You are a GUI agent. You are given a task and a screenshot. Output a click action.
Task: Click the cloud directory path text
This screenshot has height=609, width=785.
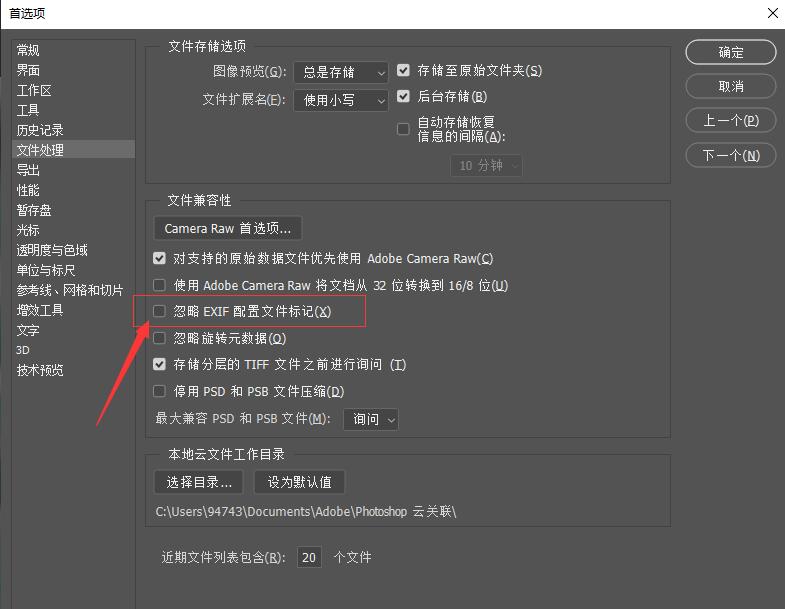tap(306, 511)
